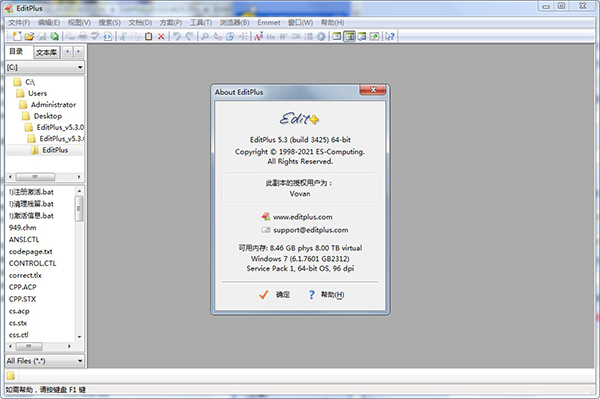600x399 pixels.
Task: Click the context Help arrow-question icon
Action: coord(390,36)
